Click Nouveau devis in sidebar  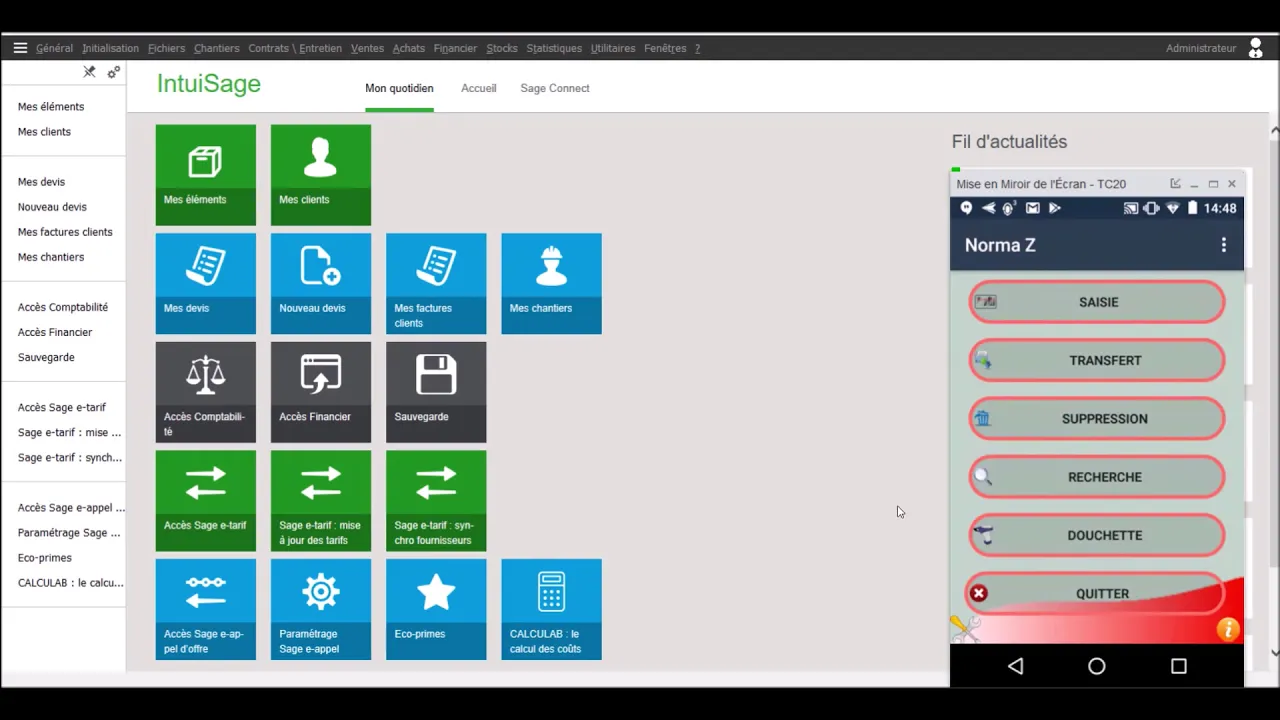pos(52,207)
